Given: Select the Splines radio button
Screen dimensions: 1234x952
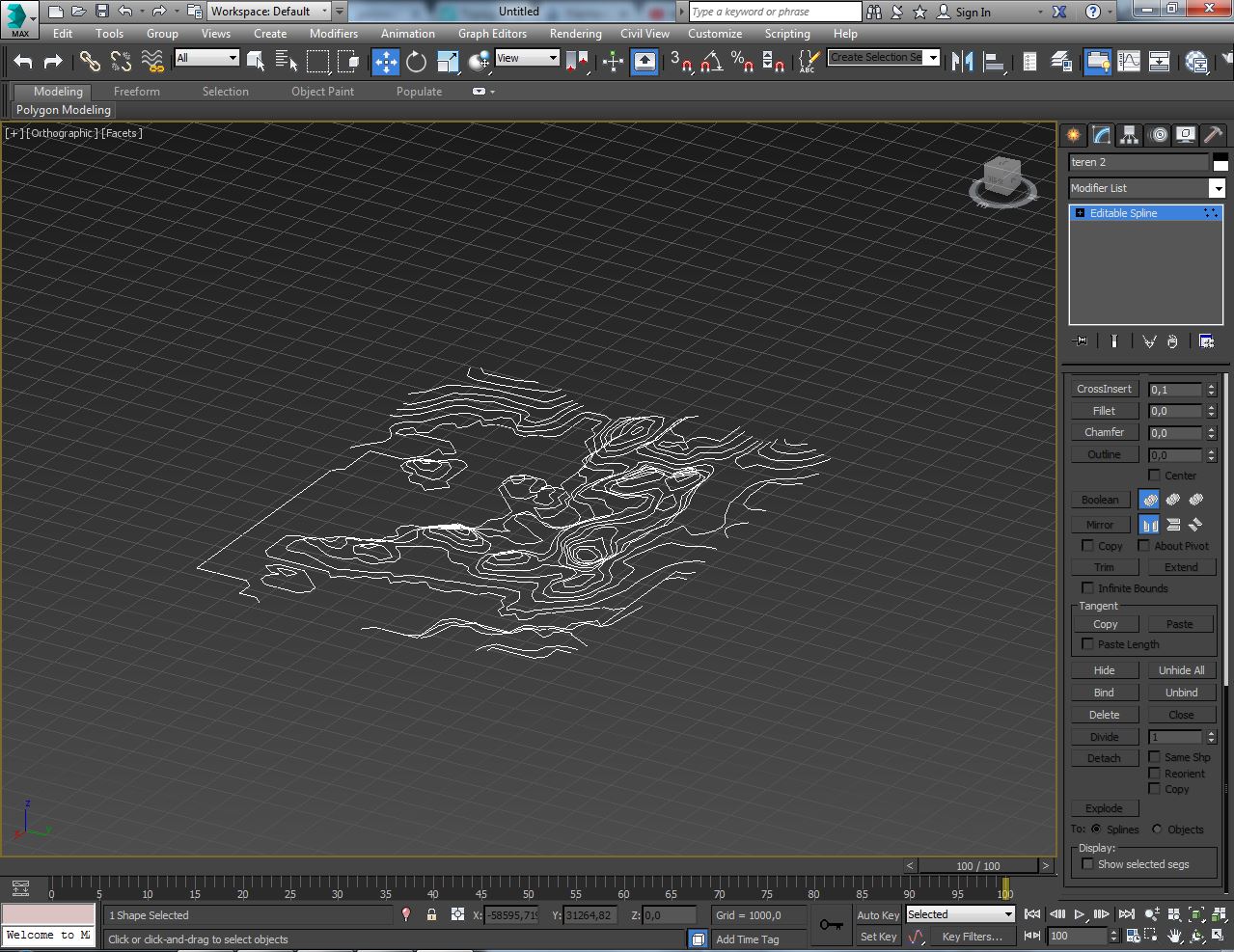Looking at the screenshot, I should coord(1096,830).
